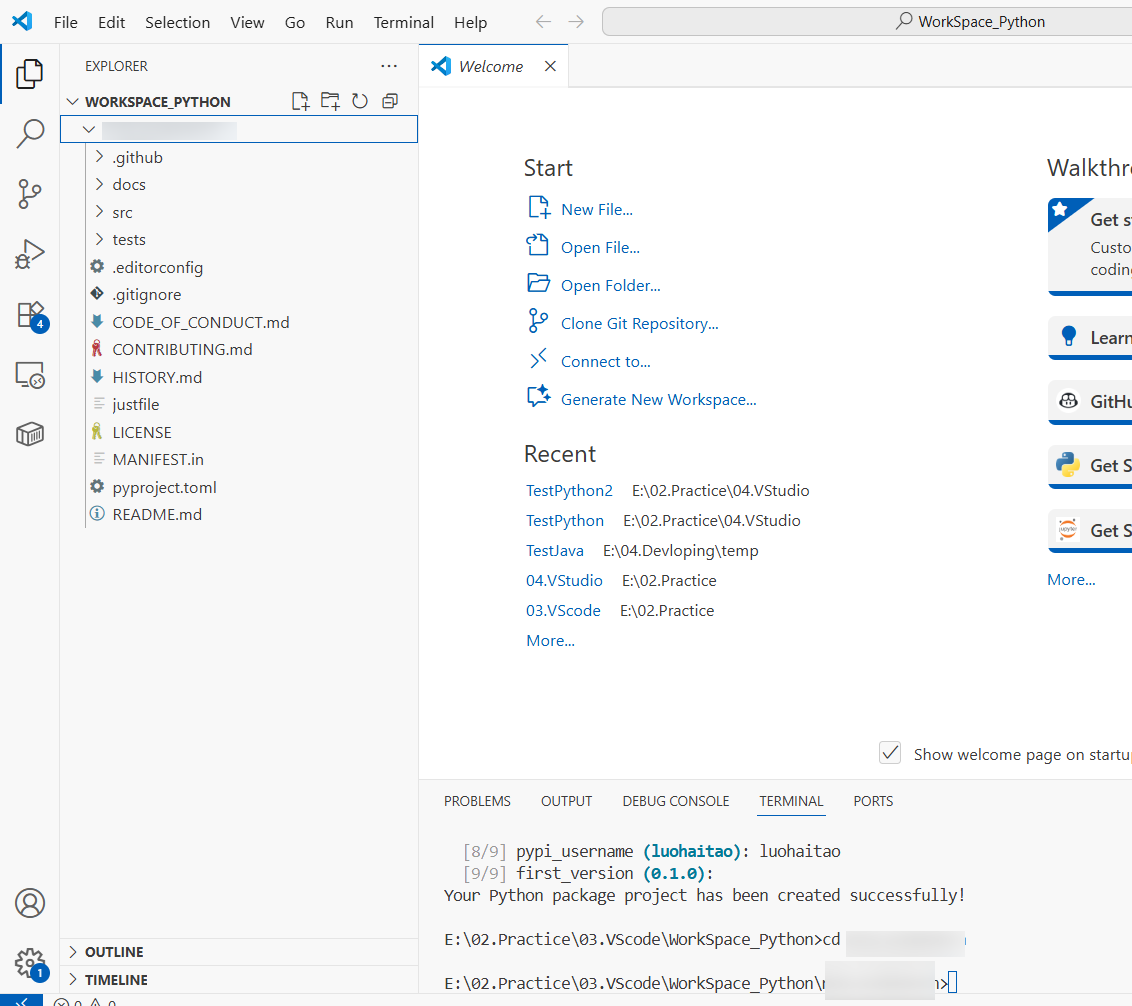Open the Edit menu
The image size is (1132, 1006).
pos(111,22)
